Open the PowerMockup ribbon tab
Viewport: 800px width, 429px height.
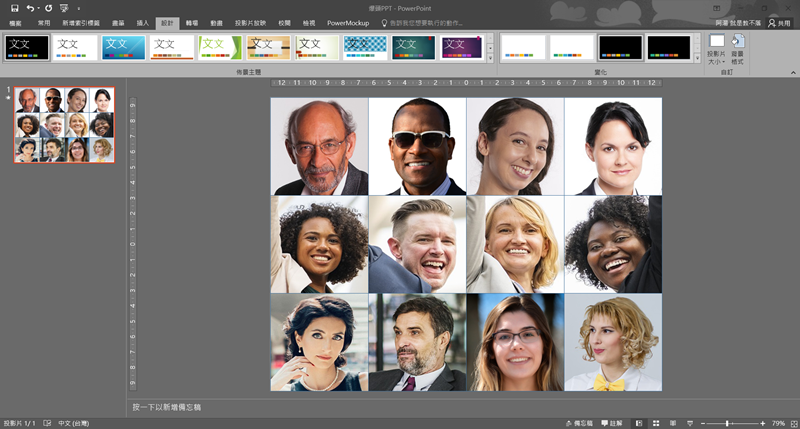[x=349, y=22]
